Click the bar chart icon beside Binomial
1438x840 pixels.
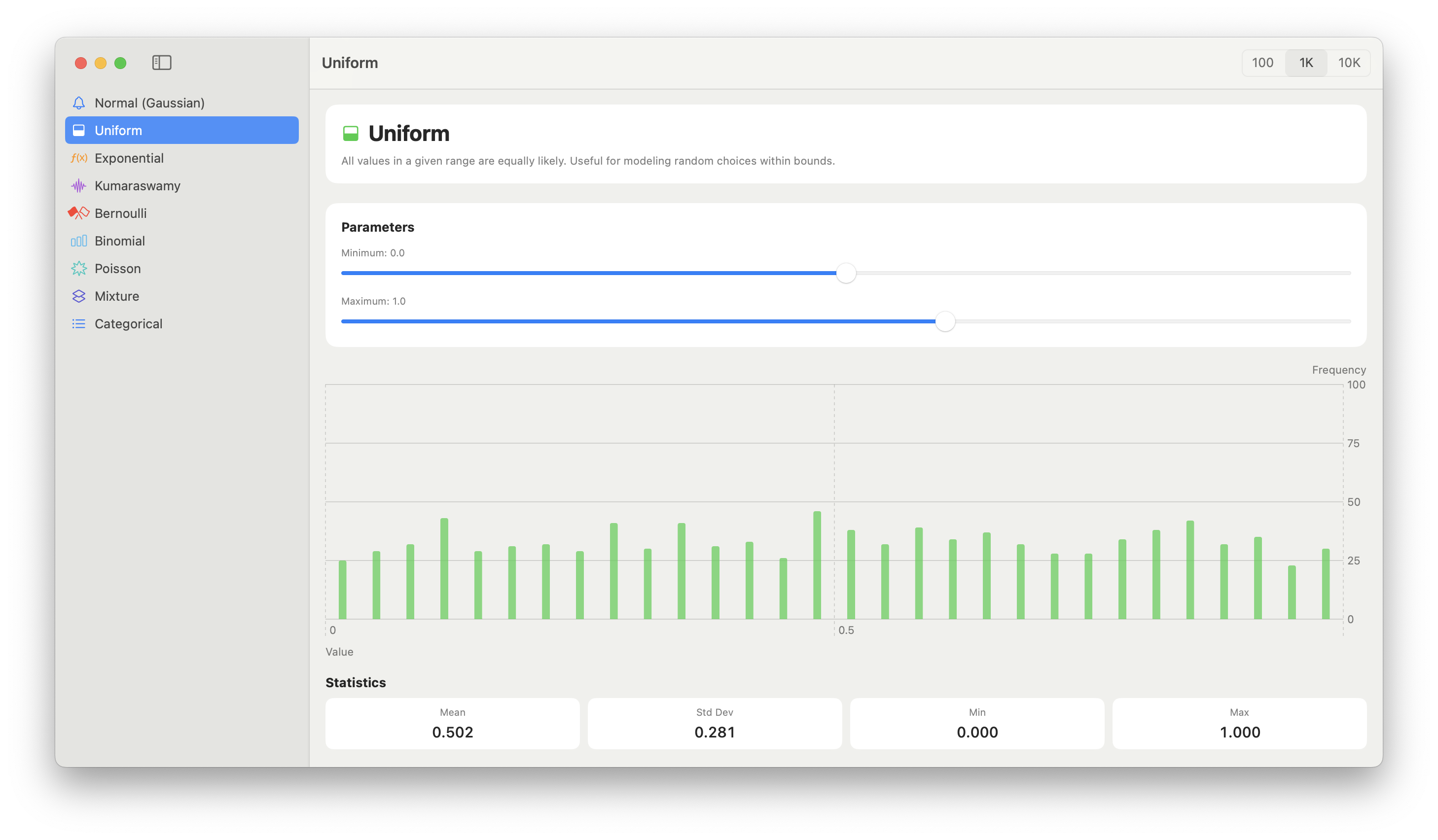(79, 241)
